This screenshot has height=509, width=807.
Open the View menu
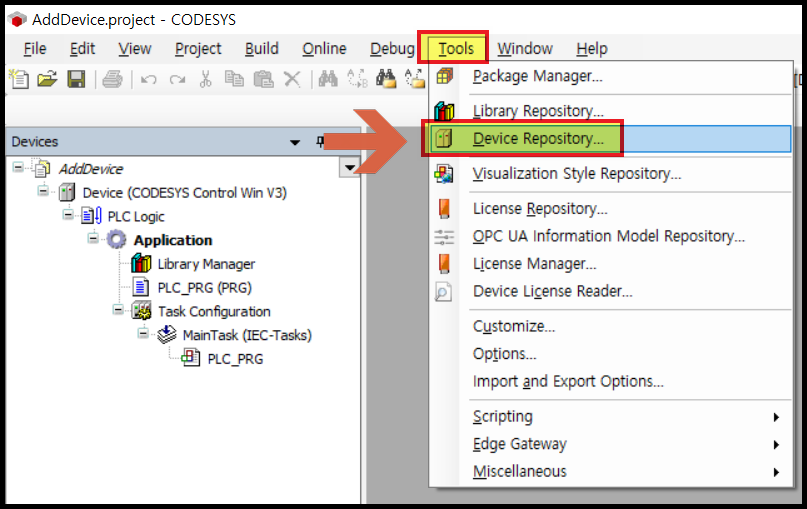pos(135,49)
